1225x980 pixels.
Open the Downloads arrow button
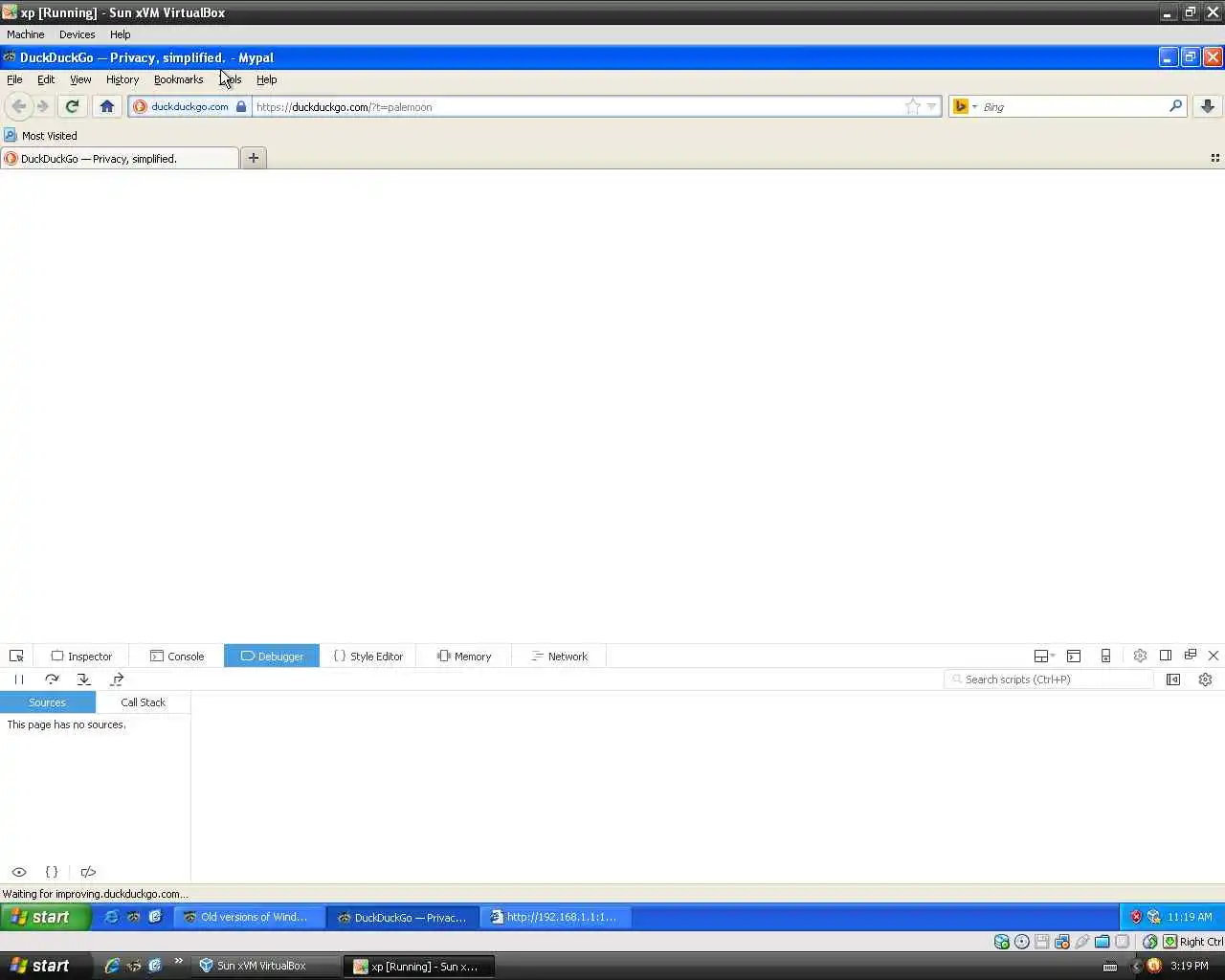click(x=1208, y=106)
